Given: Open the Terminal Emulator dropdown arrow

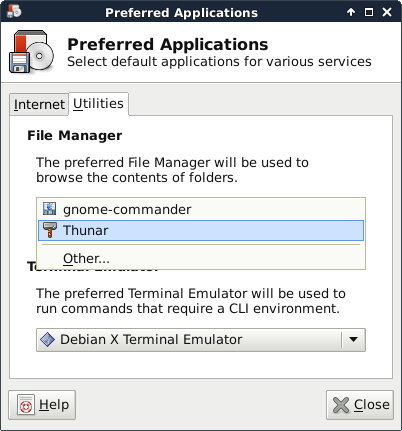Looking at the screenshot, I should (x=353, y=340).
